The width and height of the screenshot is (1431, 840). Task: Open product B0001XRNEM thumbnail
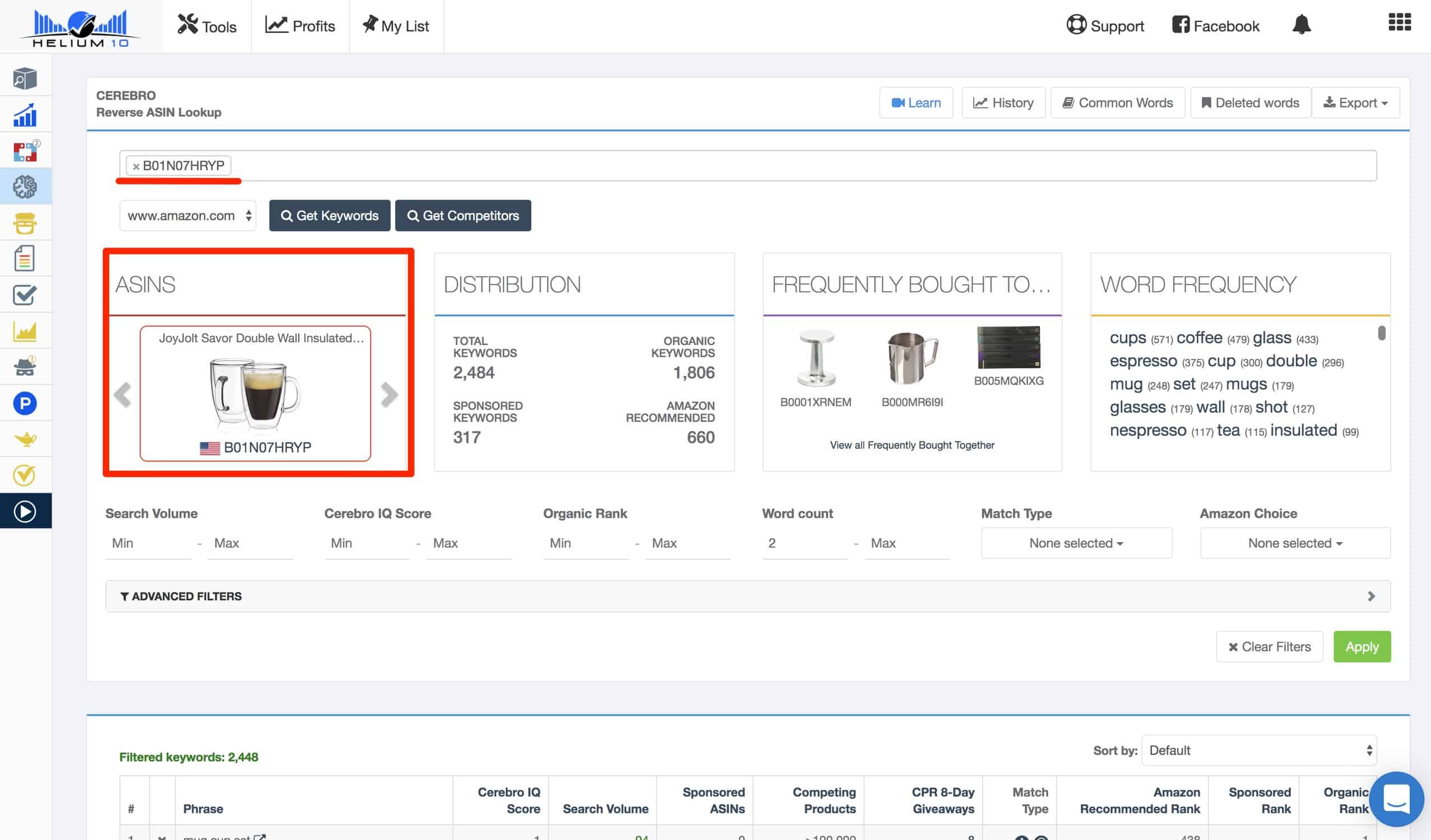click(816, 358)
